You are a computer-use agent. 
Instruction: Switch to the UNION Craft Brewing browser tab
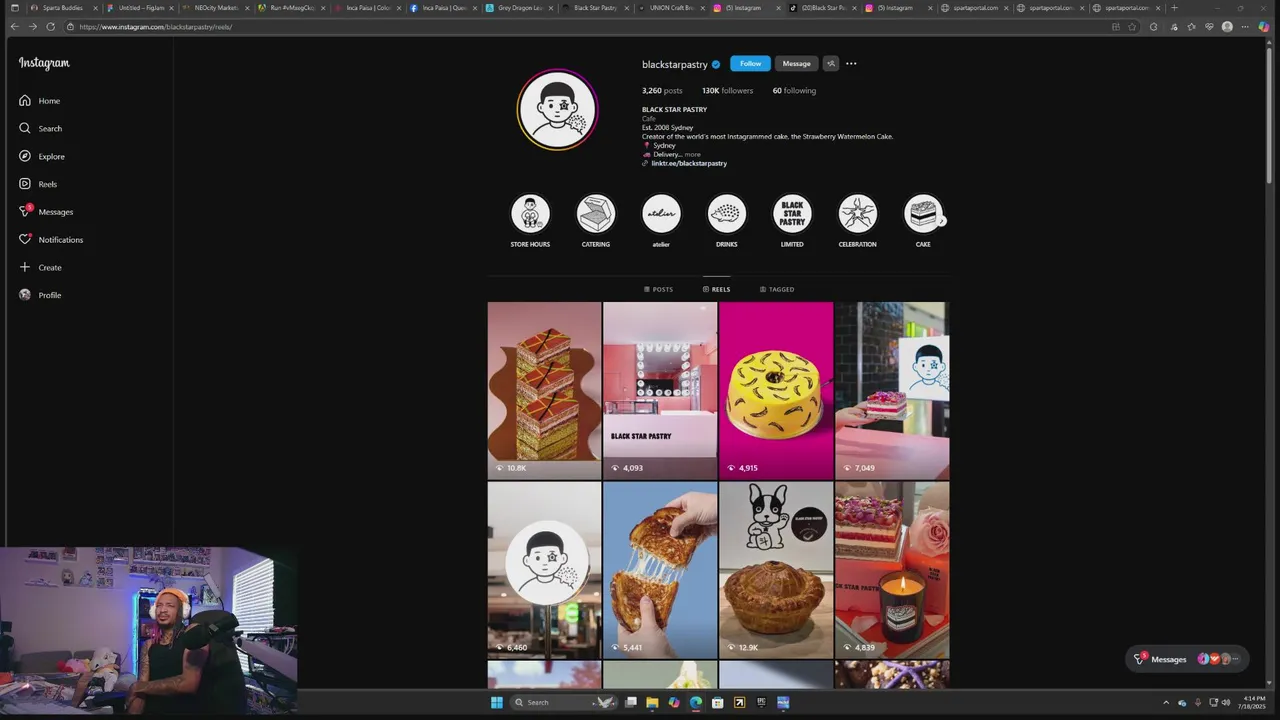pyautogui.click(x=671, y=8)
